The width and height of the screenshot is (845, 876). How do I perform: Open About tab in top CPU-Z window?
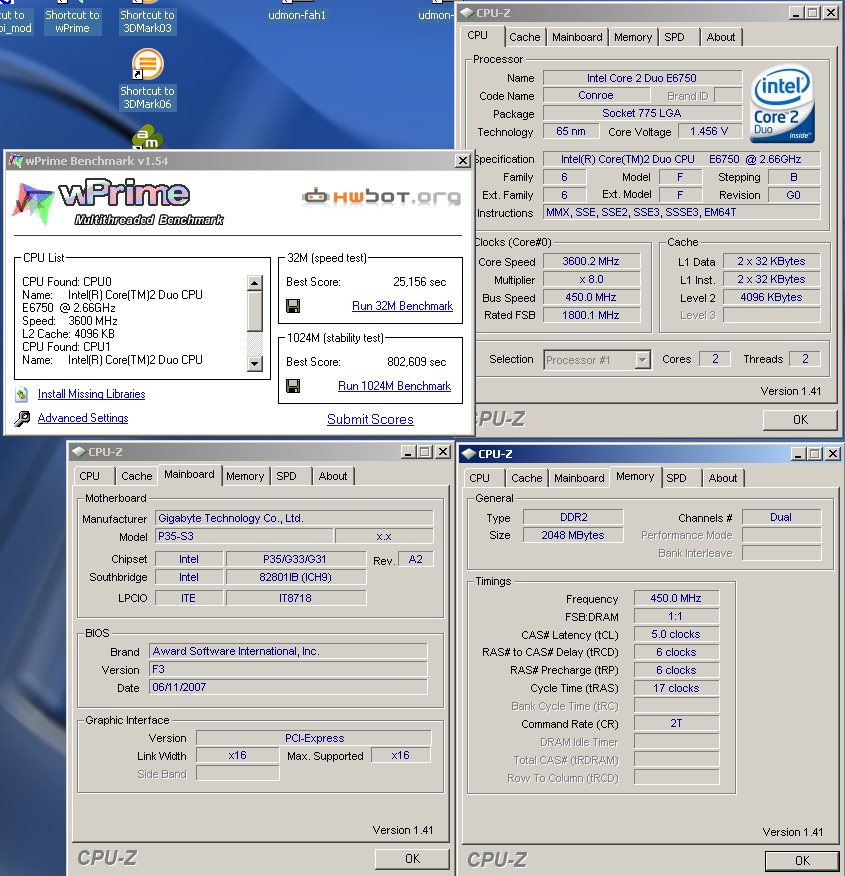pos(720,37)
